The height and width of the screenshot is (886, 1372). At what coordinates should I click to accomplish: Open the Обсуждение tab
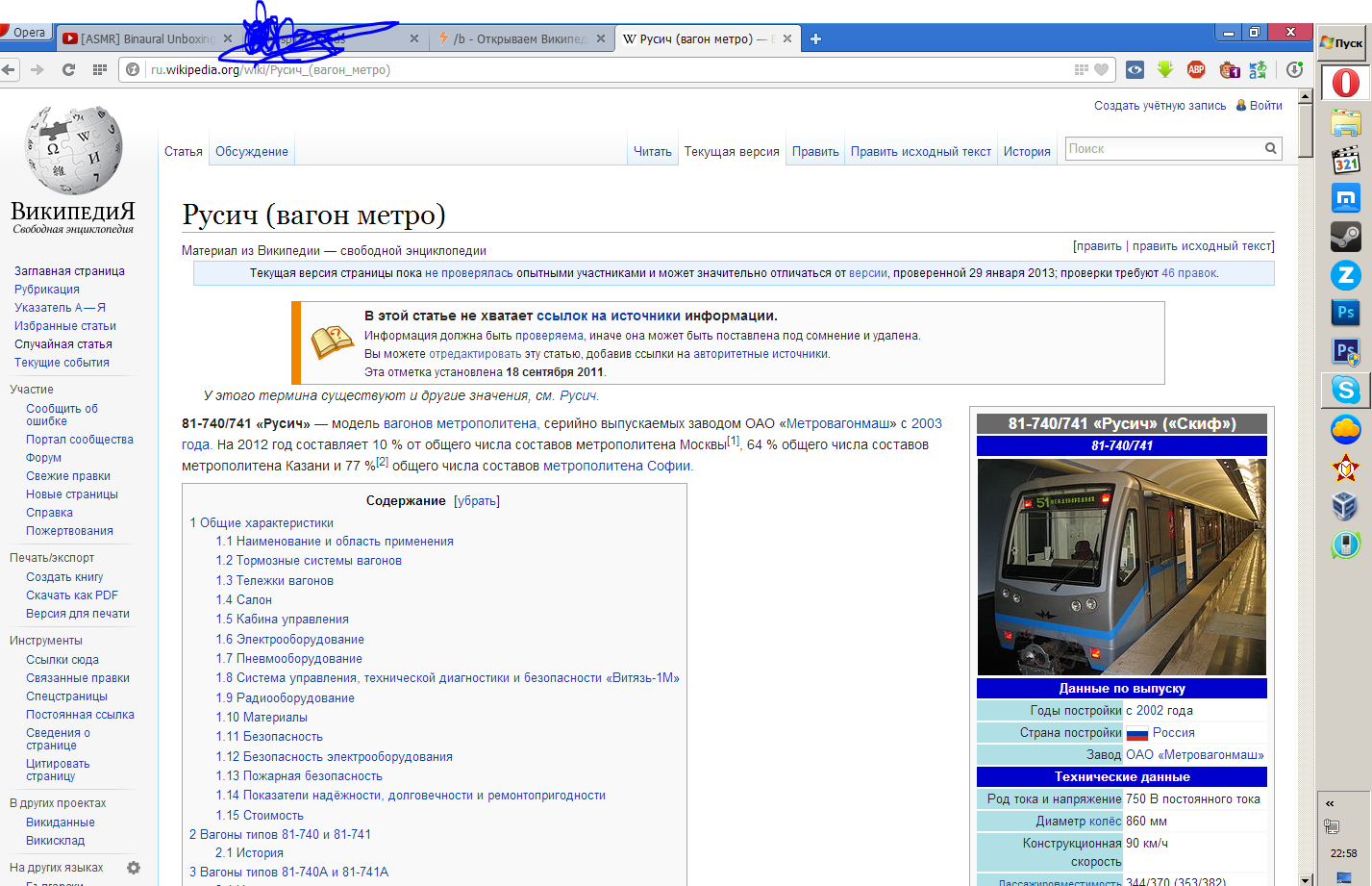coord(252,151)
